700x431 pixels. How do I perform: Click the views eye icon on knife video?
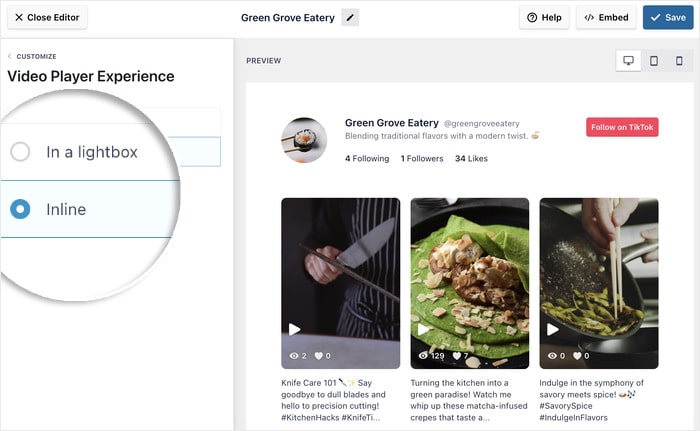(294, 355)
